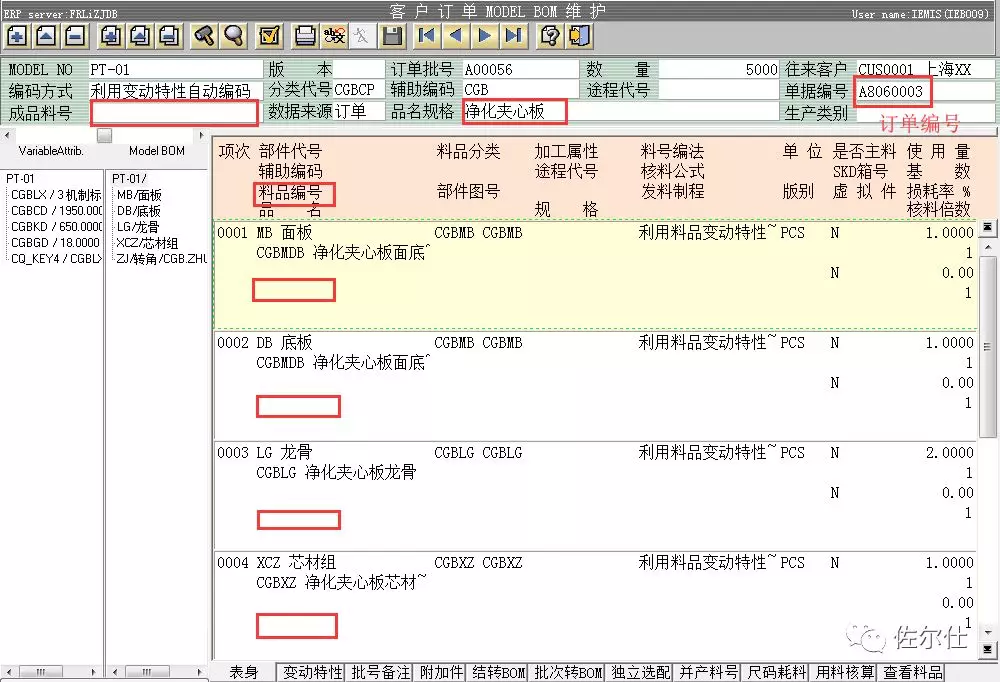The width and height of the screenshot is (1000, 682).
Task: Click BOM table scrollbar top jump button
Action: click(987, 226)
